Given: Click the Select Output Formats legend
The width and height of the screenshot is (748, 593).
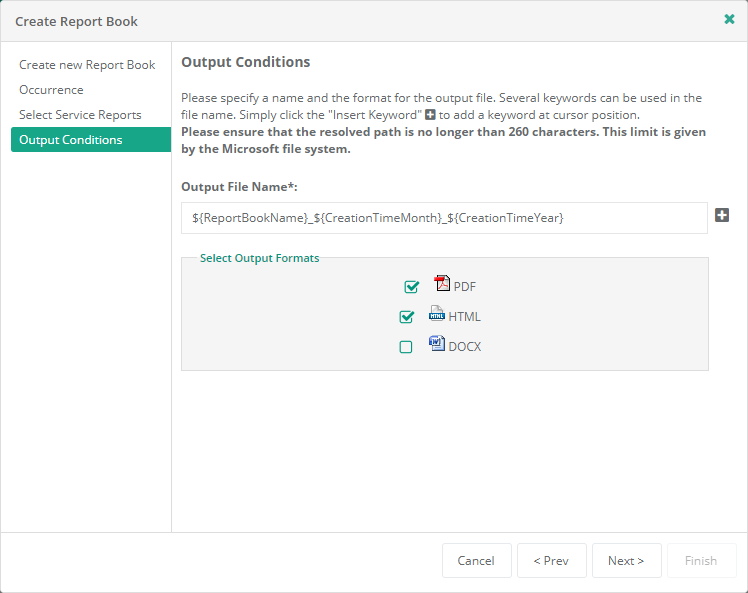Looking at the screenshot, I should (259, 258).
